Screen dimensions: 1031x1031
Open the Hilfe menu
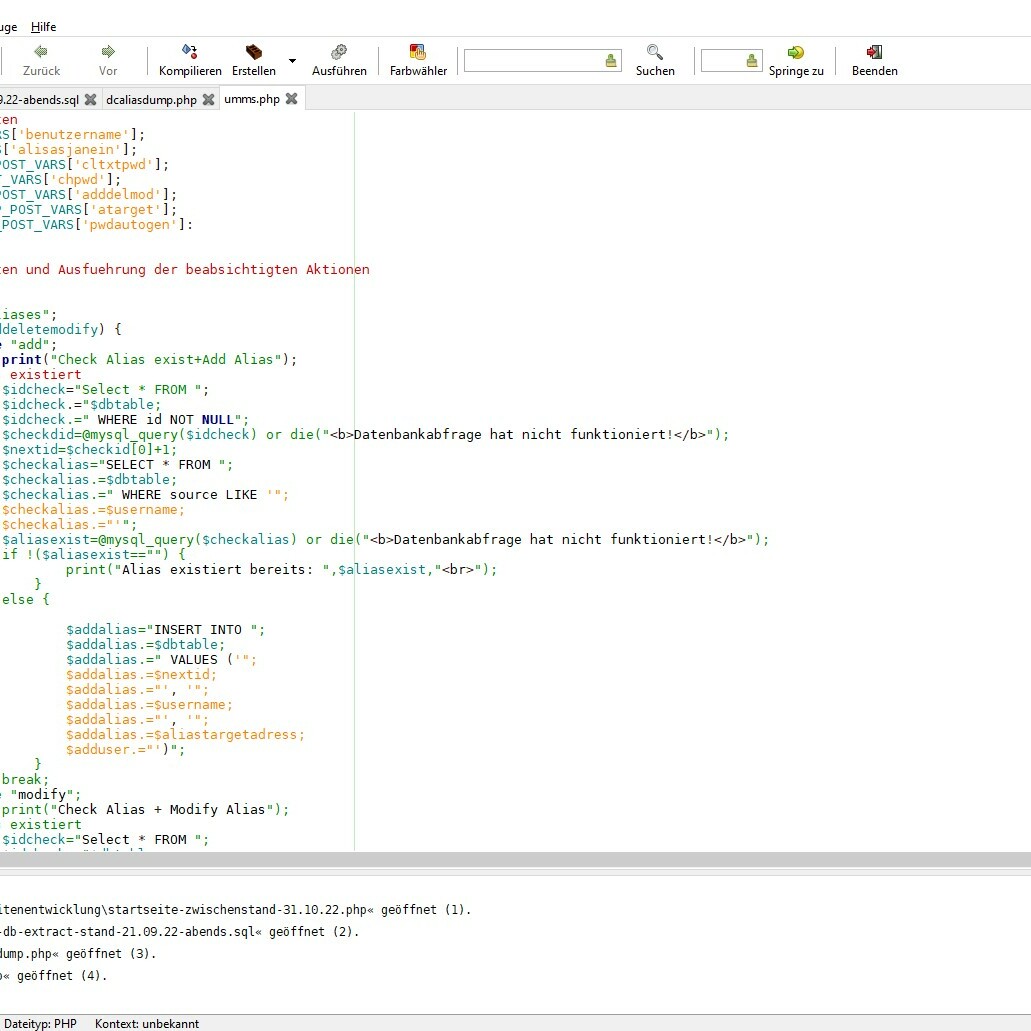(x=44, y=27)
